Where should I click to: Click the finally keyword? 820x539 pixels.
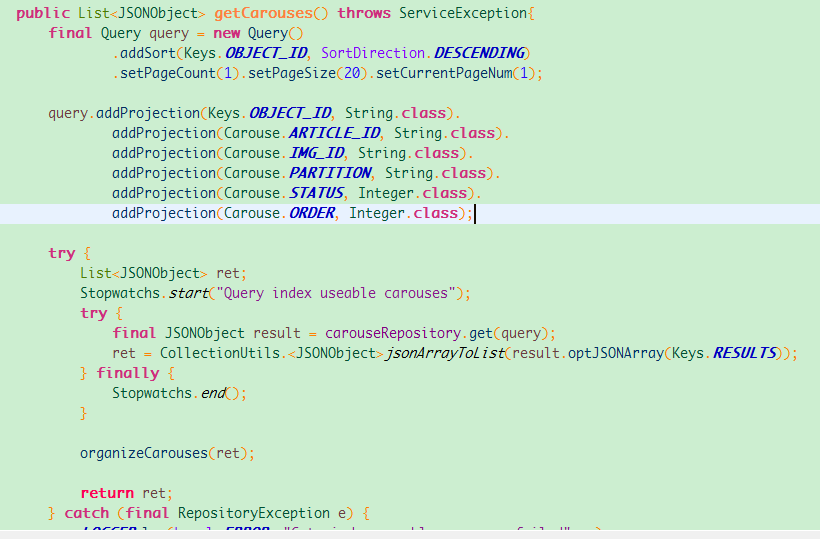(128, 373)
